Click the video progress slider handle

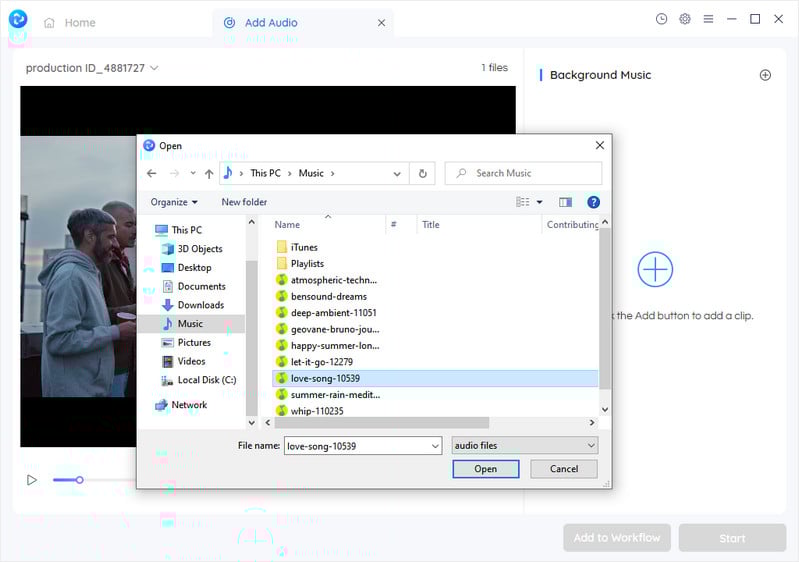(x=79, y=479)
